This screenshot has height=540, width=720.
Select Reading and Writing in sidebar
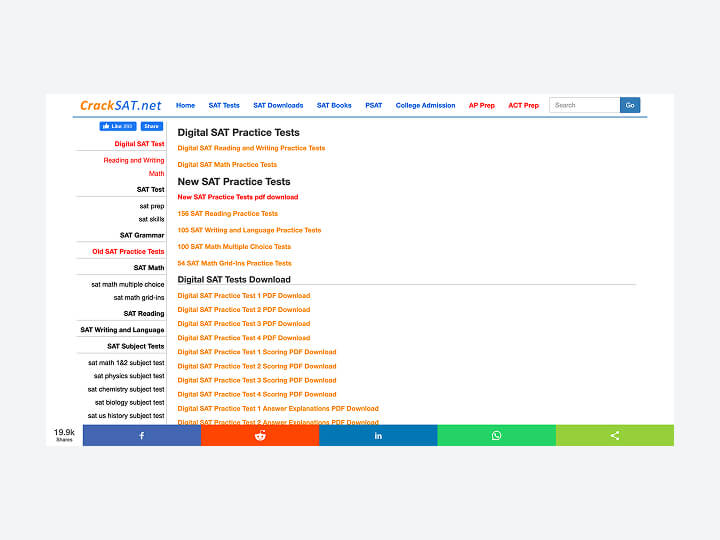click(x=134, y=160)
